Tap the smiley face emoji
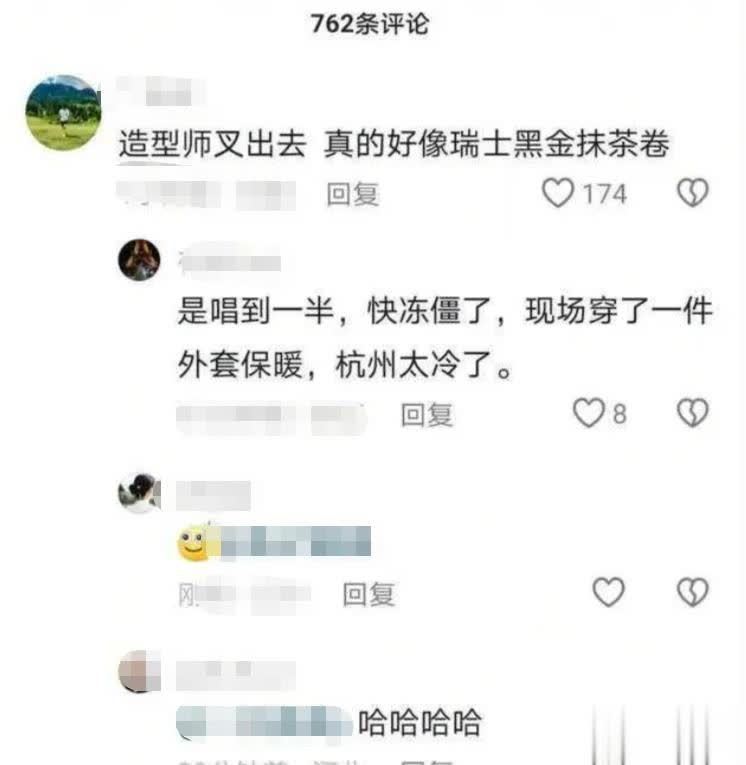Image resolution: width=746 pixels, height=765 pixels. [193, 543]
